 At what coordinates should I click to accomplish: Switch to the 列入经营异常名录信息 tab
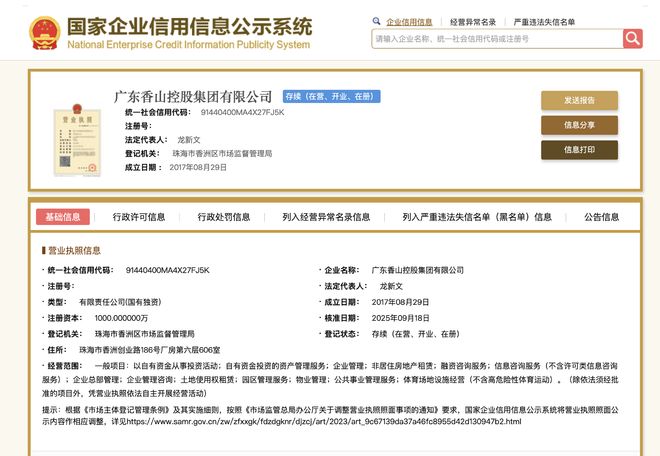click(x=326, y=217)
